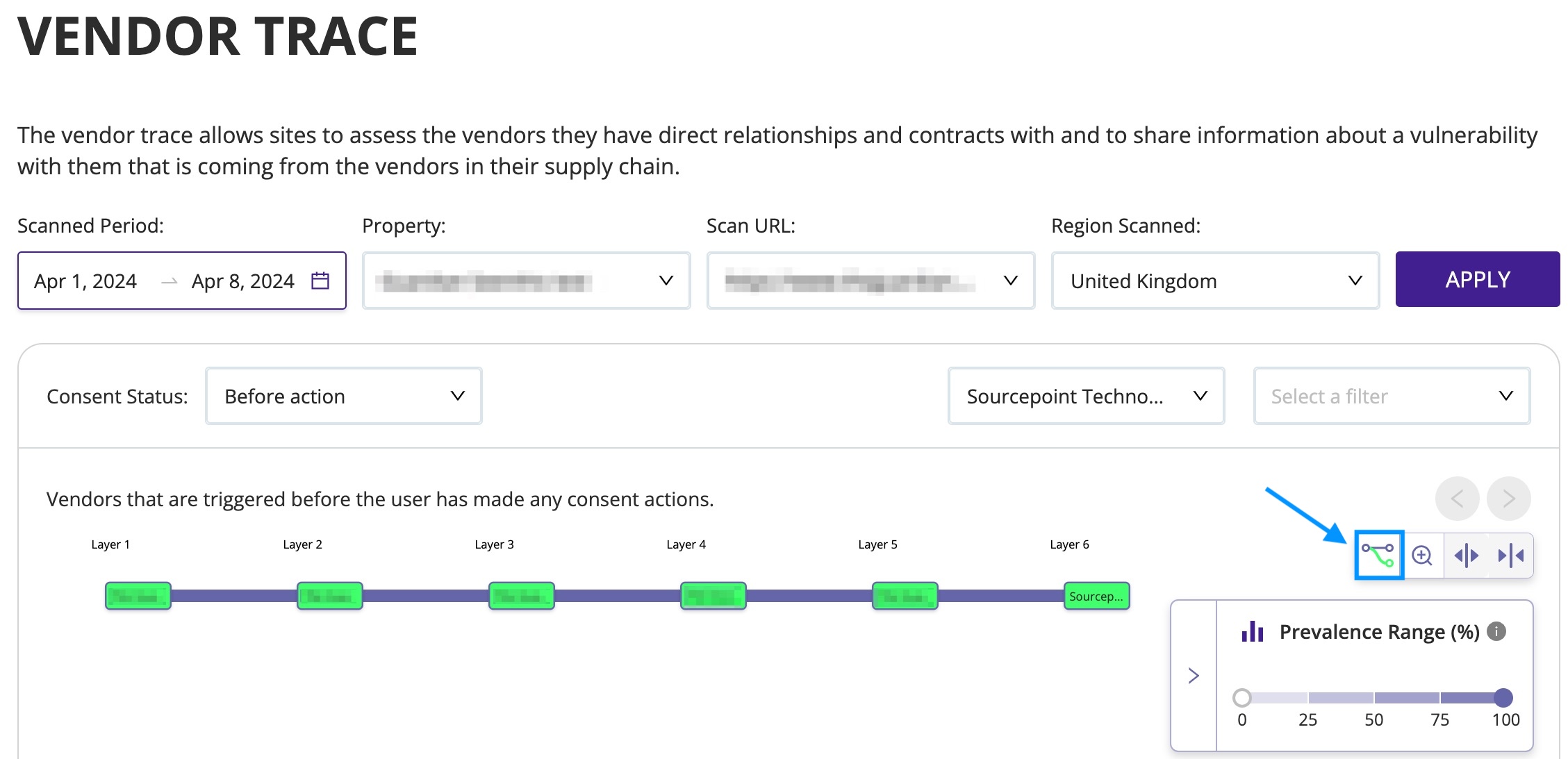Image resolution: width=1568 pixels, height=759 pixels.
Task: Expand the Region Scanned United Kingdom dropdown
Action: click(1215, 281)
